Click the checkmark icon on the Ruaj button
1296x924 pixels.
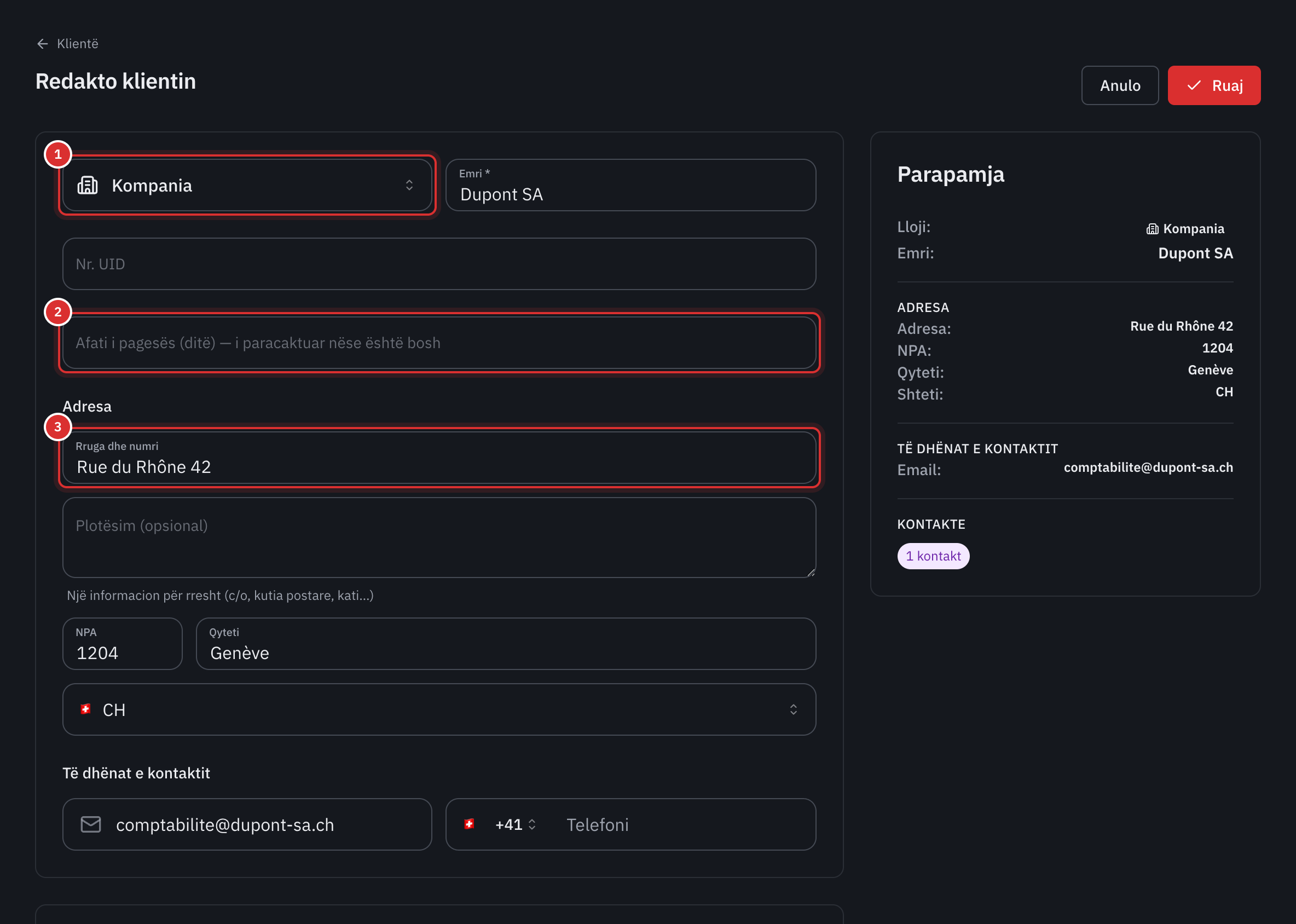point(1194,85)
